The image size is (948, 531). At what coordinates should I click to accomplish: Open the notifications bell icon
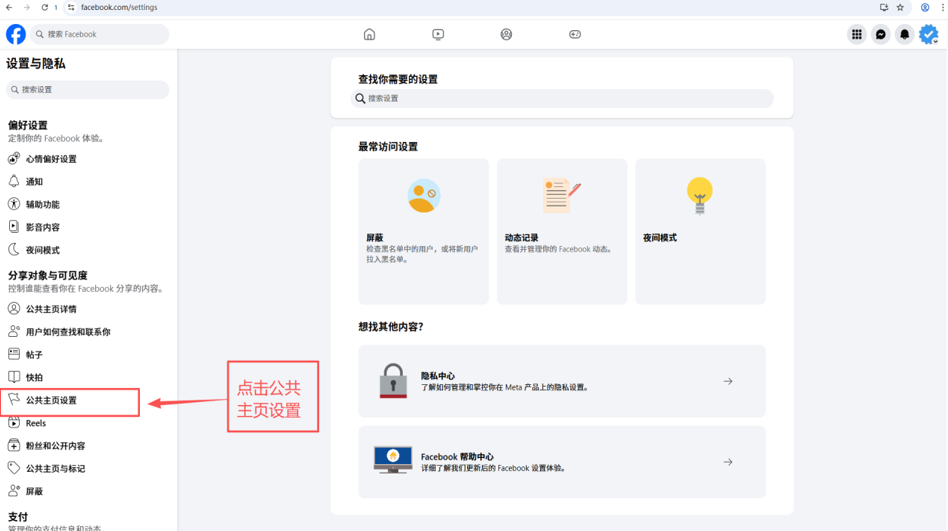[x=905, y=34]
